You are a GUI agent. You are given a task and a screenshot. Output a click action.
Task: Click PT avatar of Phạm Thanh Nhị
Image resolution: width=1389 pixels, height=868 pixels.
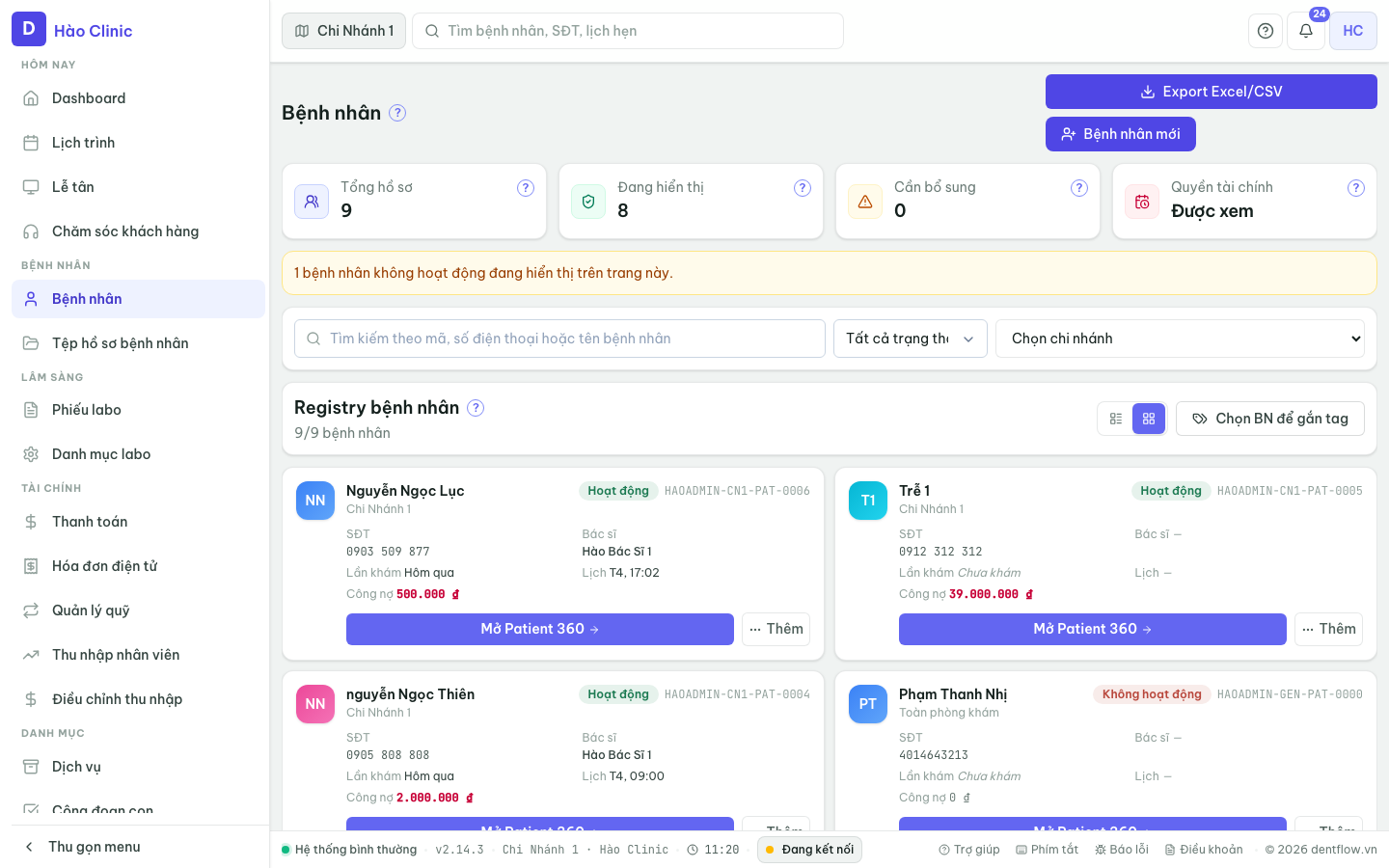[868, 704]
